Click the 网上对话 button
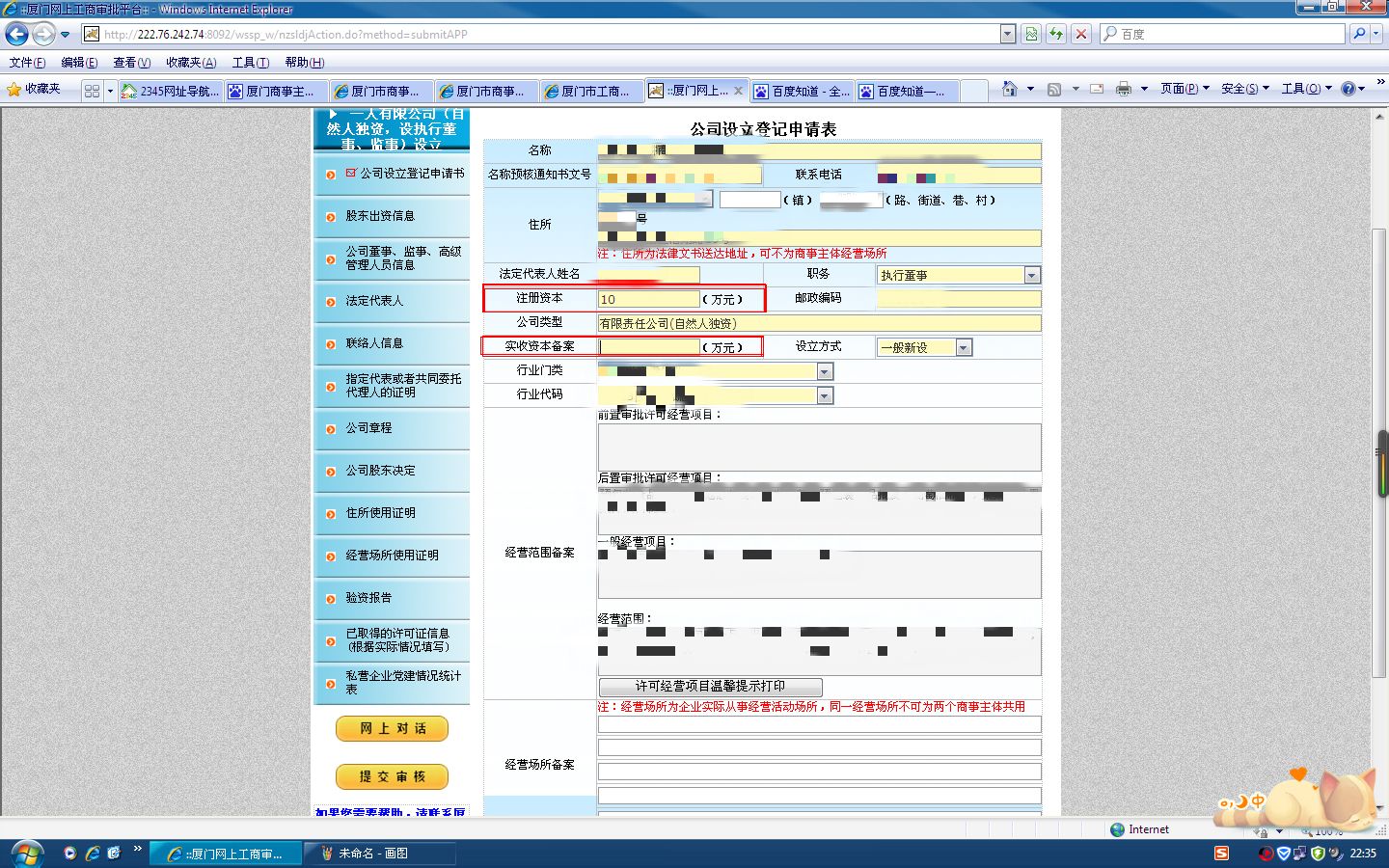This screenshot has width=1389, height=868. [x=392, y=729]
